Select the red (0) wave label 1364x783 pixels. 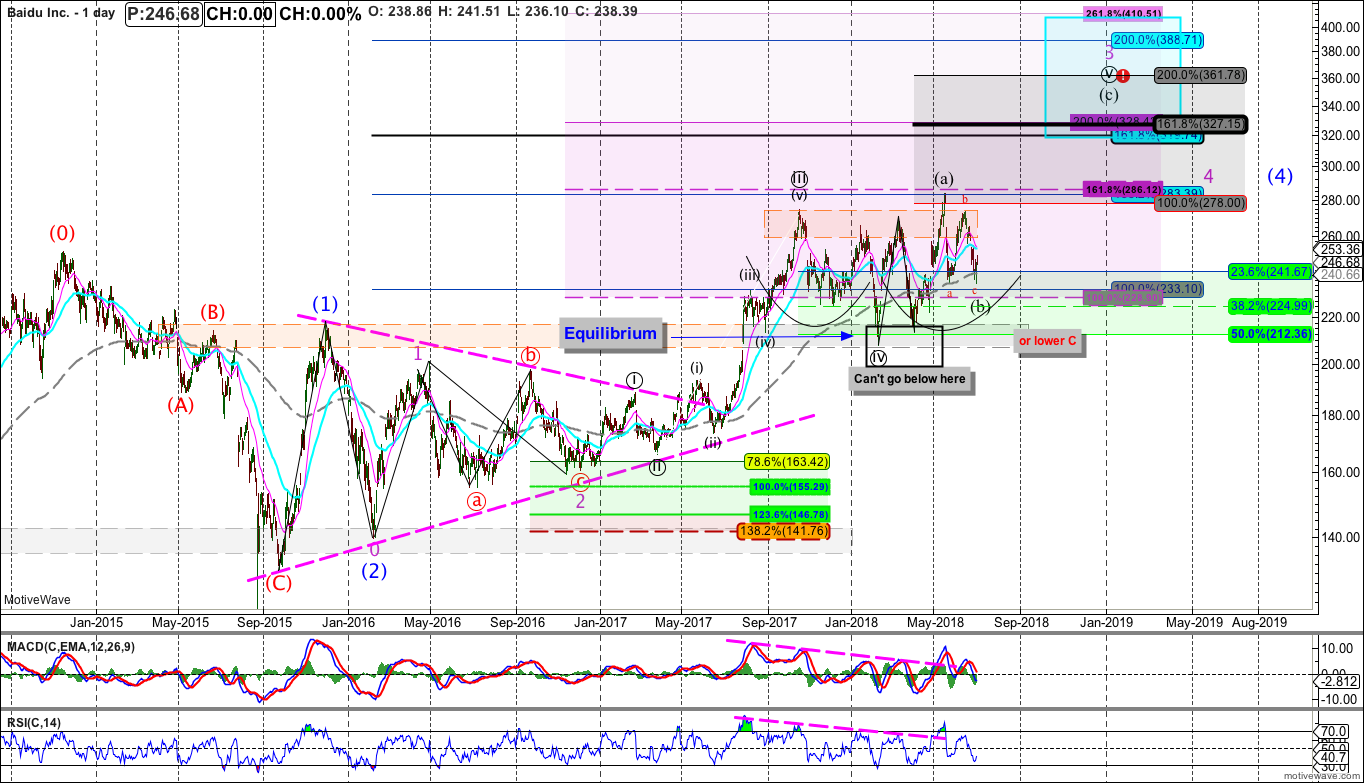[x=62, y=234]
